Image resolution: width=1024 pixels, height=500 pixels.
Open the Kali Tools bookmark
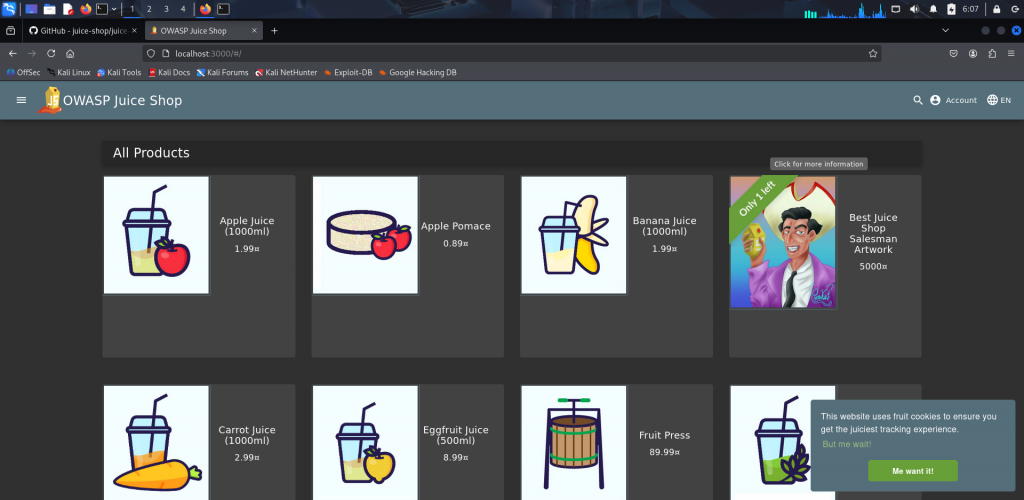coord(119,72)
